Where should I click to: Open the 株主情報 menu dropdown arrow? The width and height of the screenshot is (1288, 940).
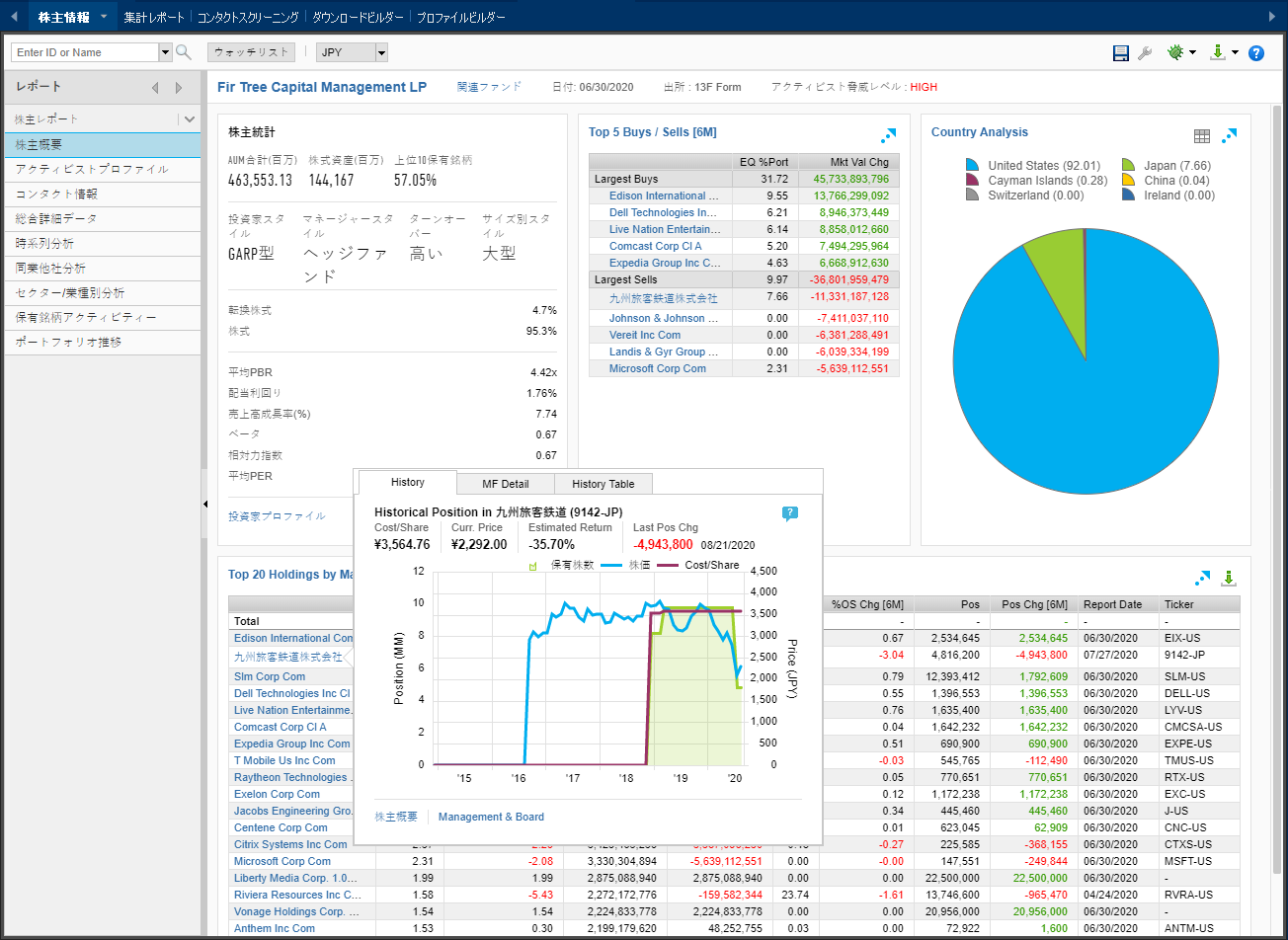click(x=103, y=18)
